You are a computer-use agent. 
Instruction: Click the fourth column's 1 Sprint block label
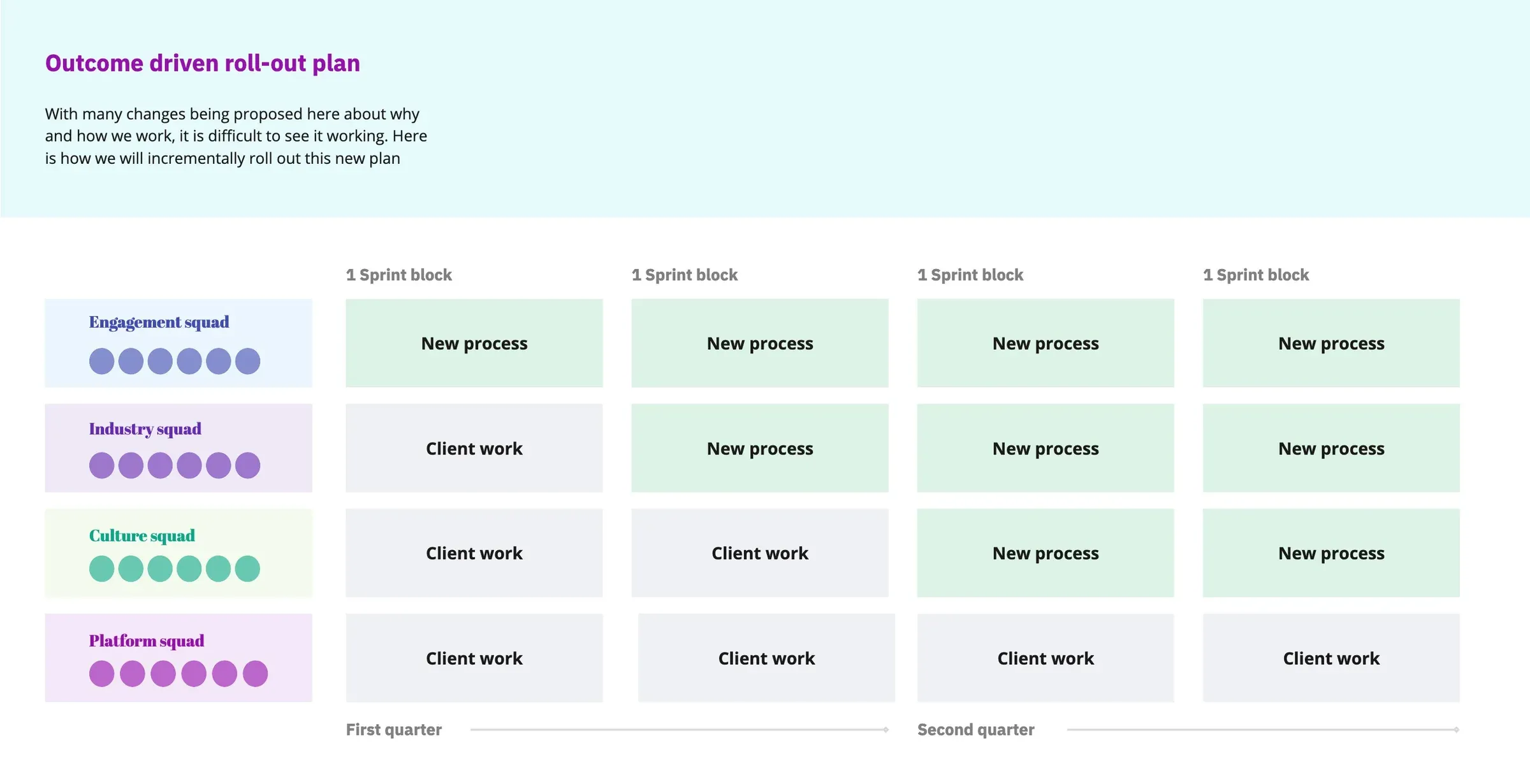(x=1256, y=275)
